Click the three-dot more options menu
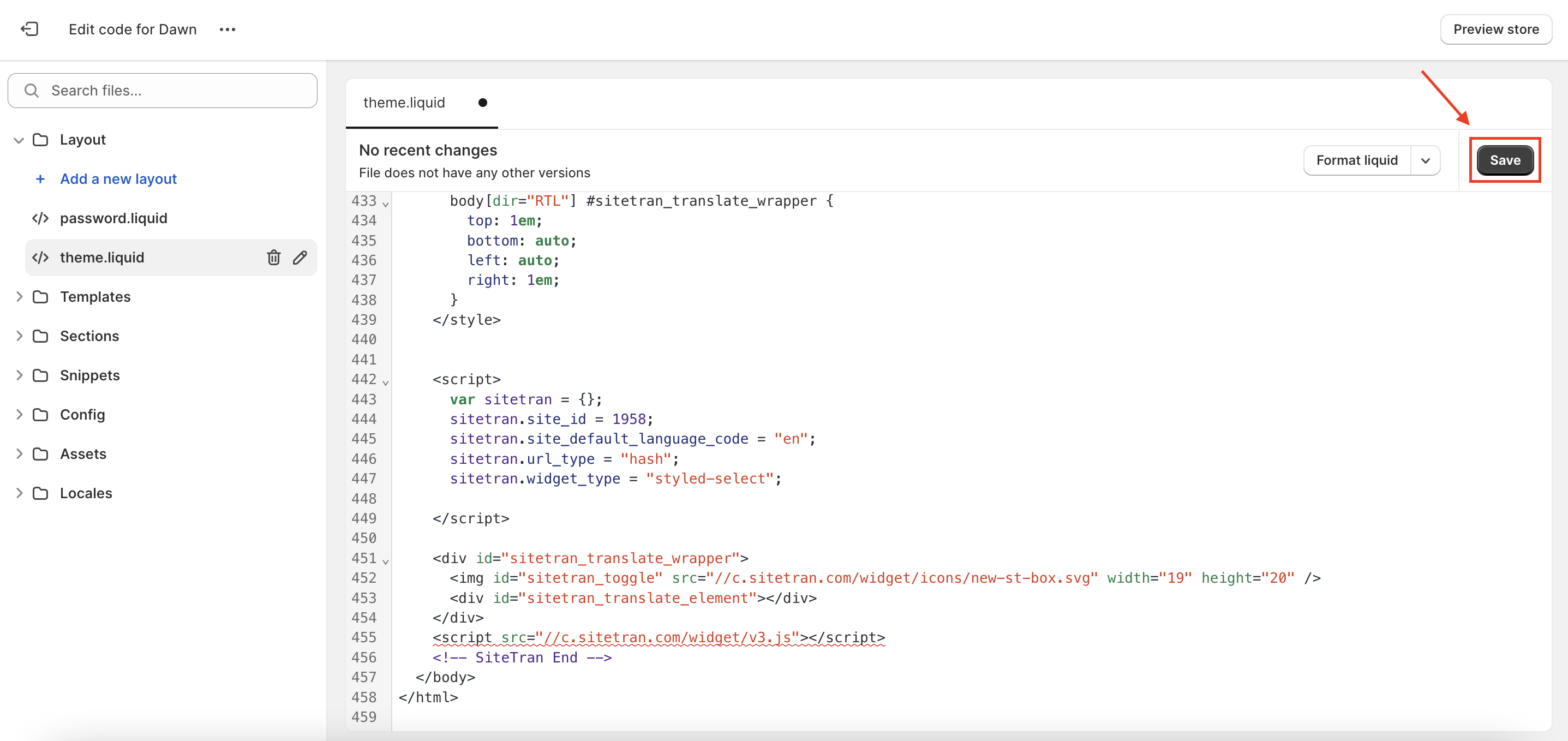 pyautogui.click(x=227, y=29)
